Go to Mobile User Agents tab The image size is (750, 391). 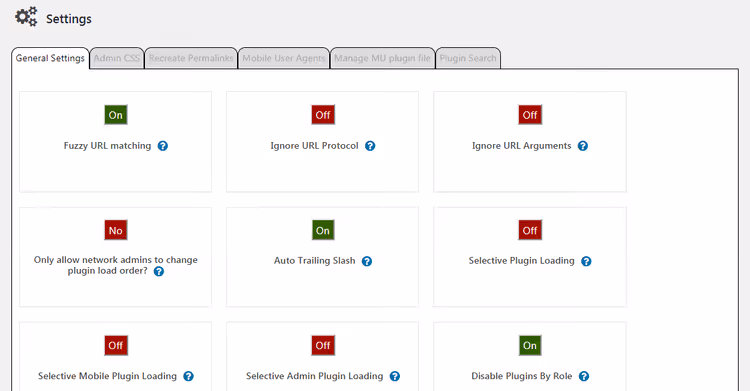pyautogui.click(x=284, y=58)
